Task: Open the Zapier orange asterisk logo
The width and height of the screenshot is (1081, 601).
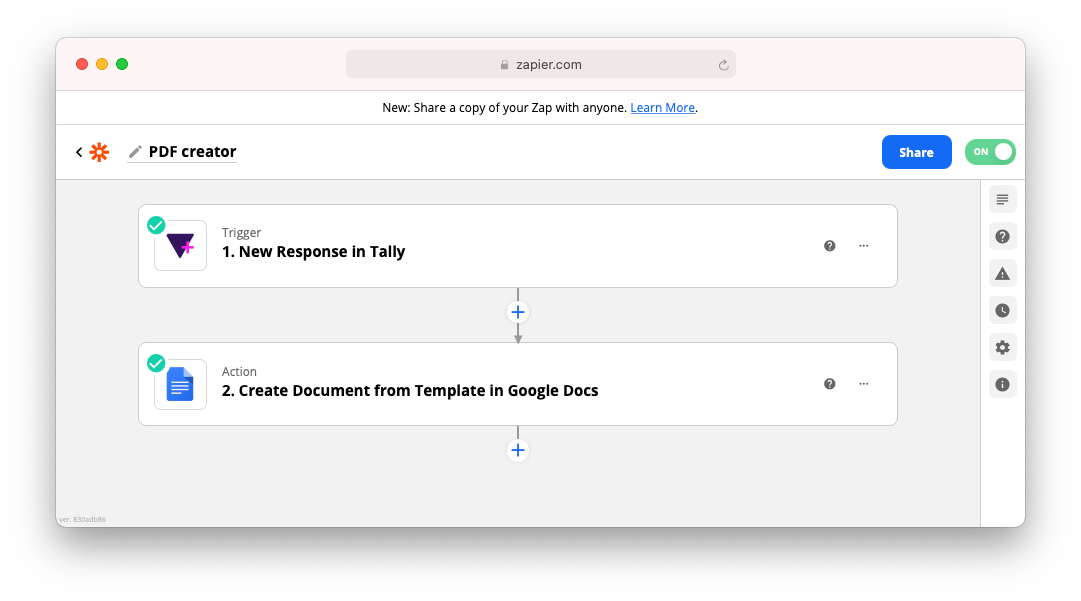Action: click(x=99, y=152)
